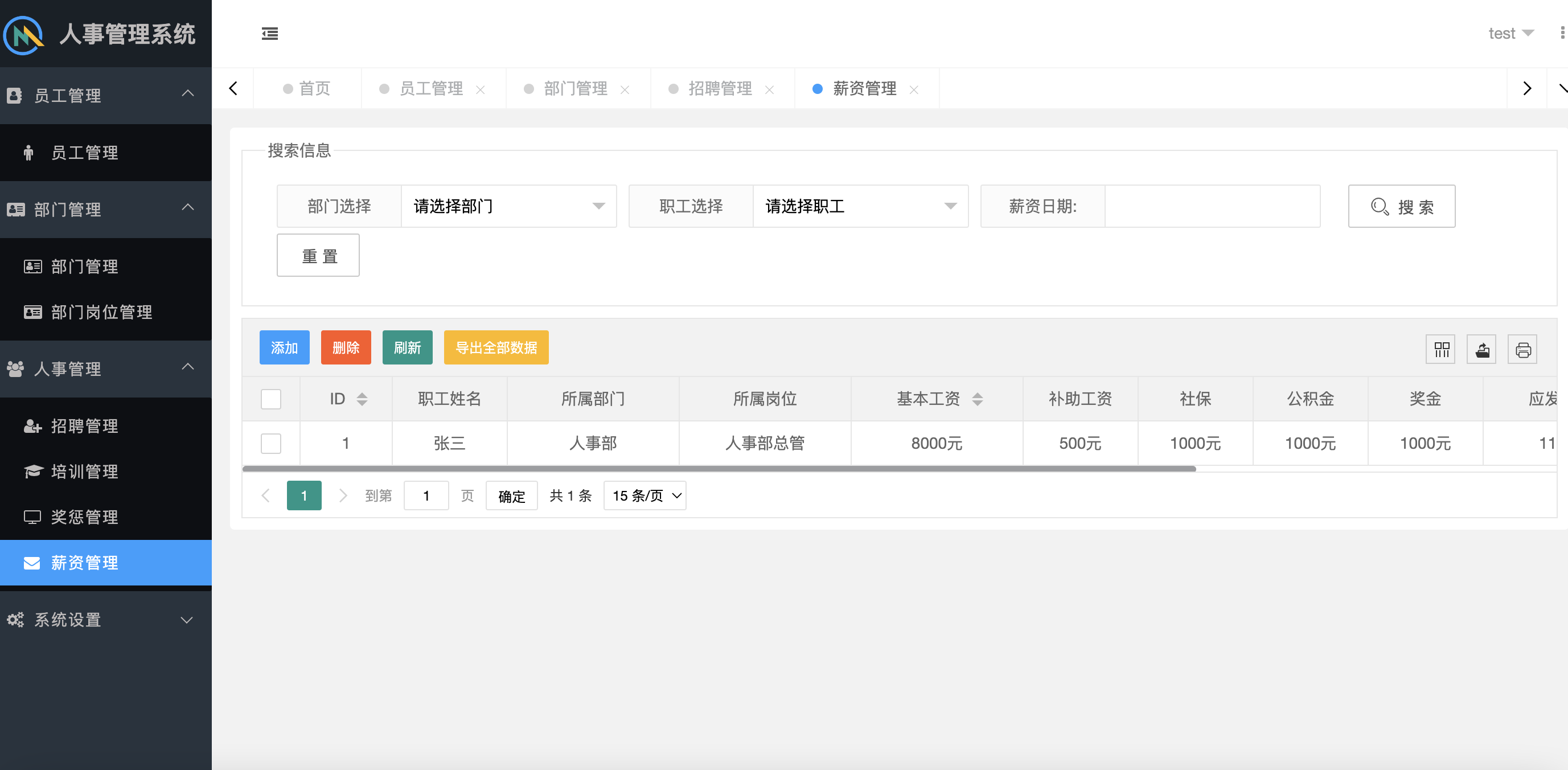This screenshot has width=1568, height=770.
Task: Open 部门岗位管理 in sidebar
Action: coord(106,312)
